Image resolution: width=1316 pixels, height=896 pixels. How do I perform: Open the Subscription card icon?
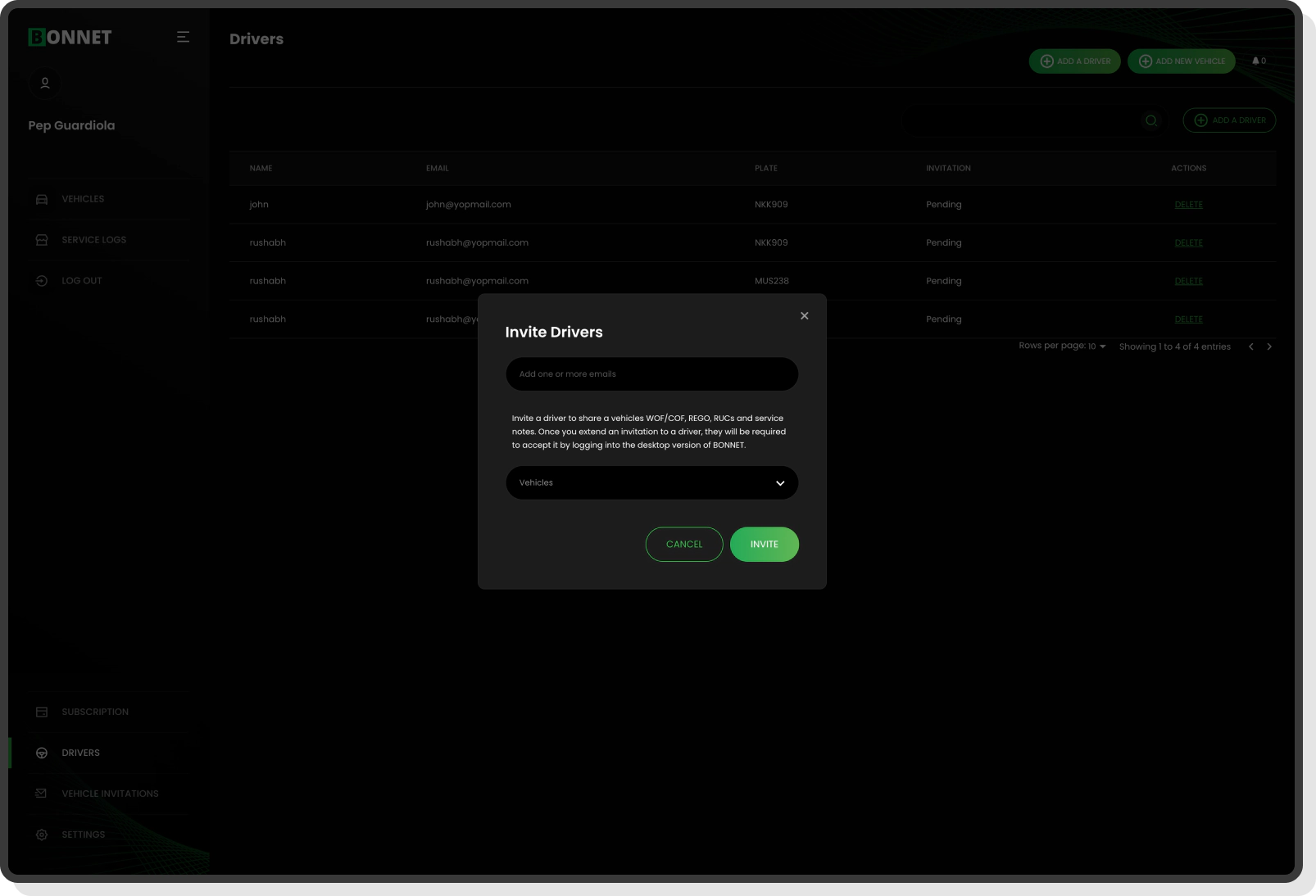click(42, 712)
